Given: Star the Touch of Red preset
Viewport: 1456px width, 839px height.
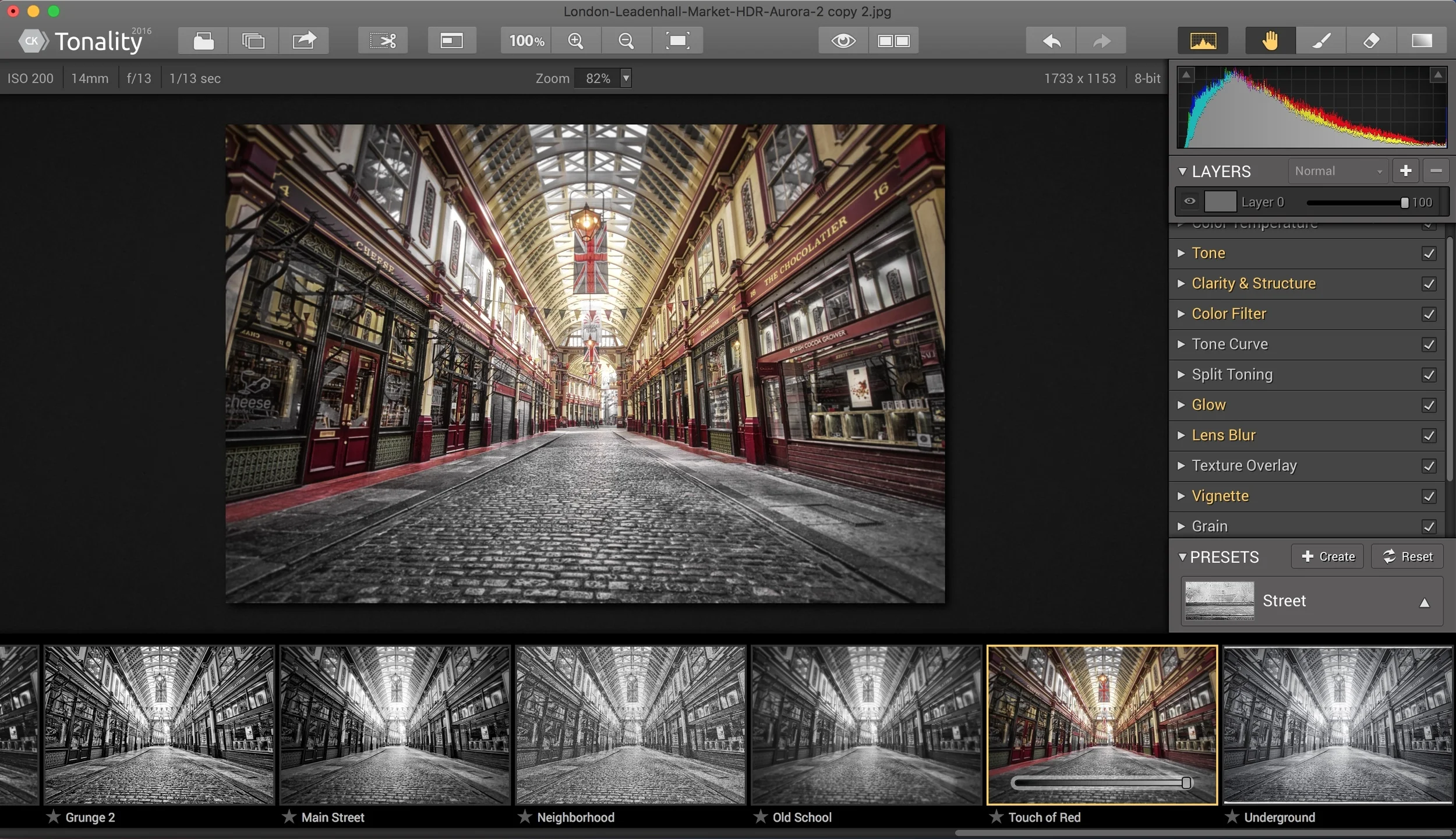Looking at the screenshot, I should click(x=996, y=817).
